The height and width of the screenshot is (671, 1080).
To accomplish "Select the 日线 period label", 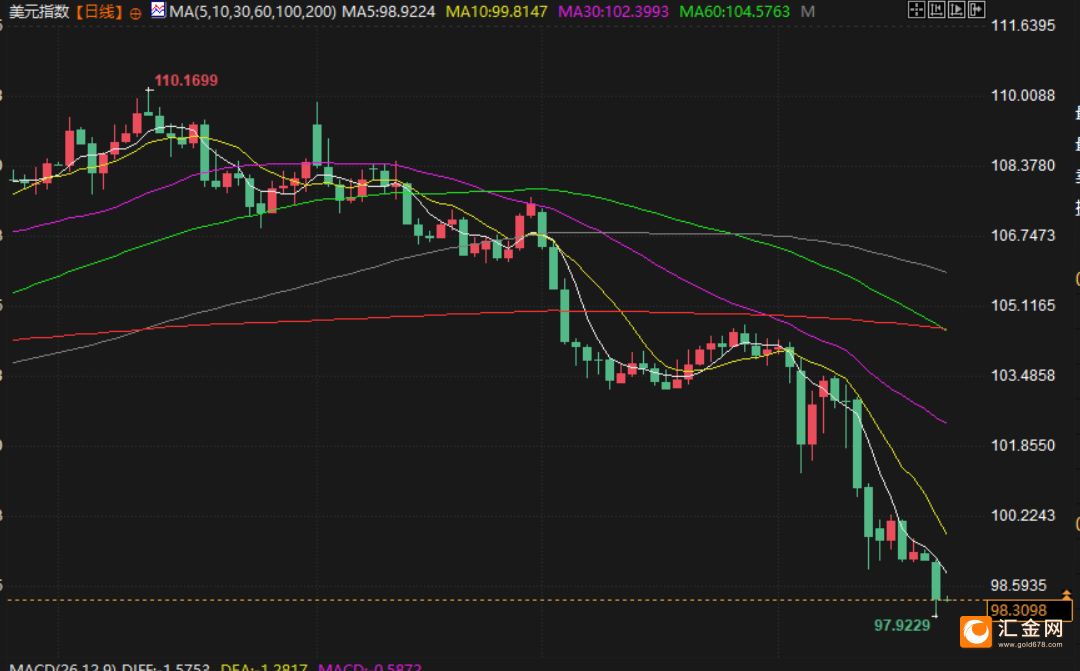I will pos(100,12).
